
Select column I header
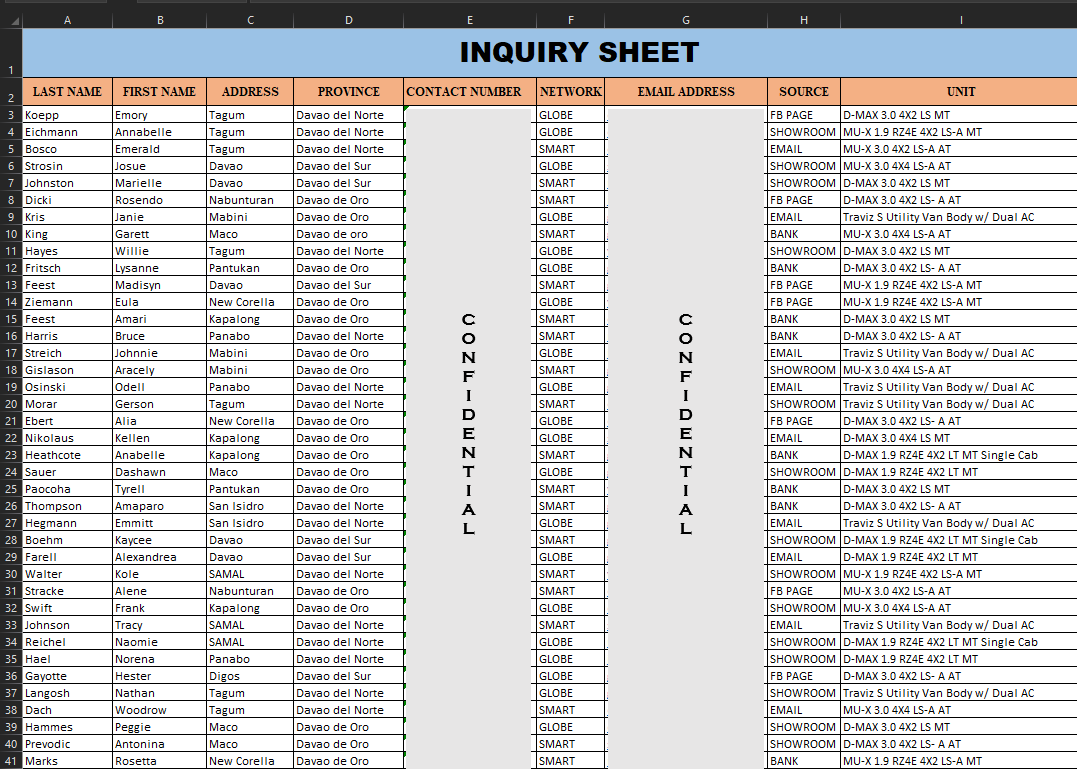[960, 21]
